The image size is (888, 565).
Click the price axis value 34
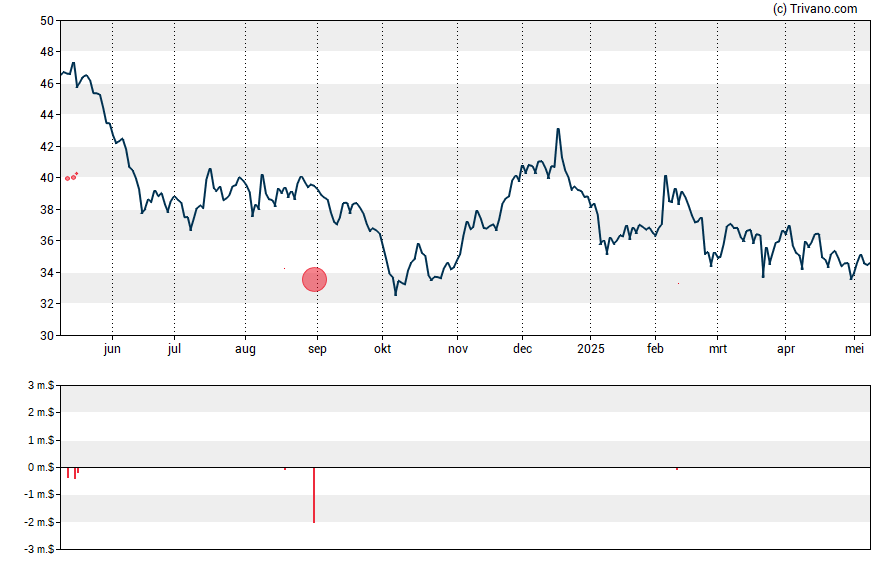click(x=46, y=272)
